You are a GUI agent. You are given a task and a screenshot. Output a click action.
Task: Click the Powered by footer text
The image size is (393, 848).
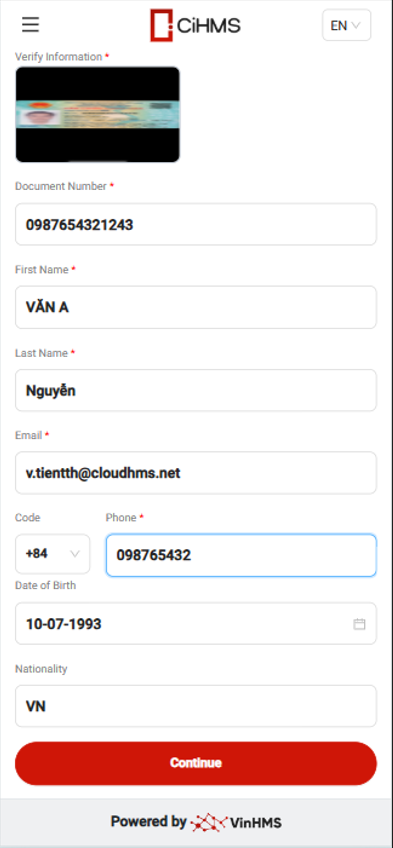point(149,822)
